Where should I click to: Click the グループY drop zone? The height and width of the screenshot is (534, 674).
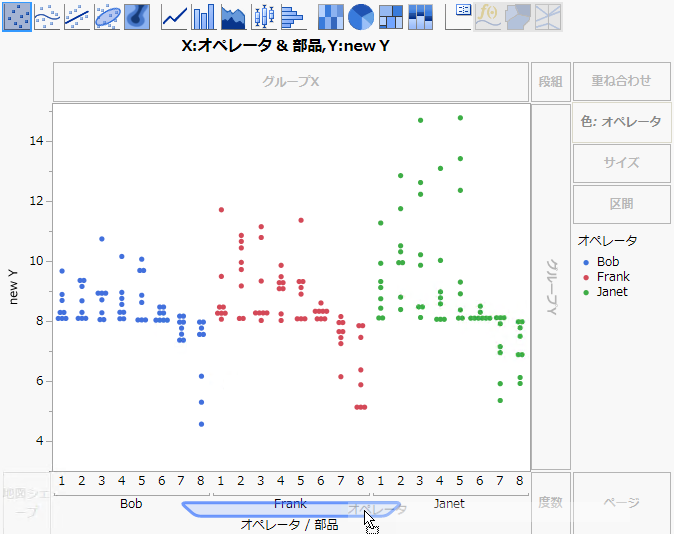click(x=551, y=287)
